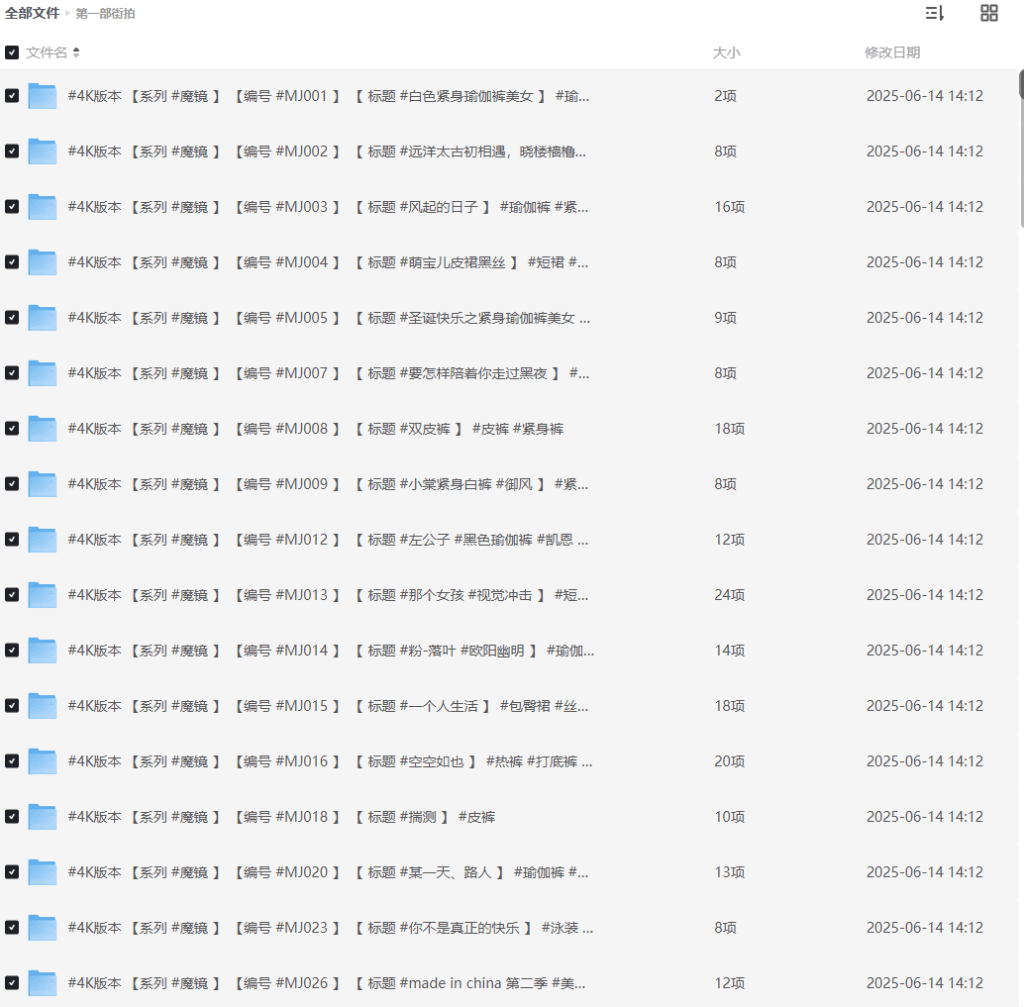Go to the 全部文件 breadcrumb
The width and height of the screenshot is (1024, 1007).
32,13
